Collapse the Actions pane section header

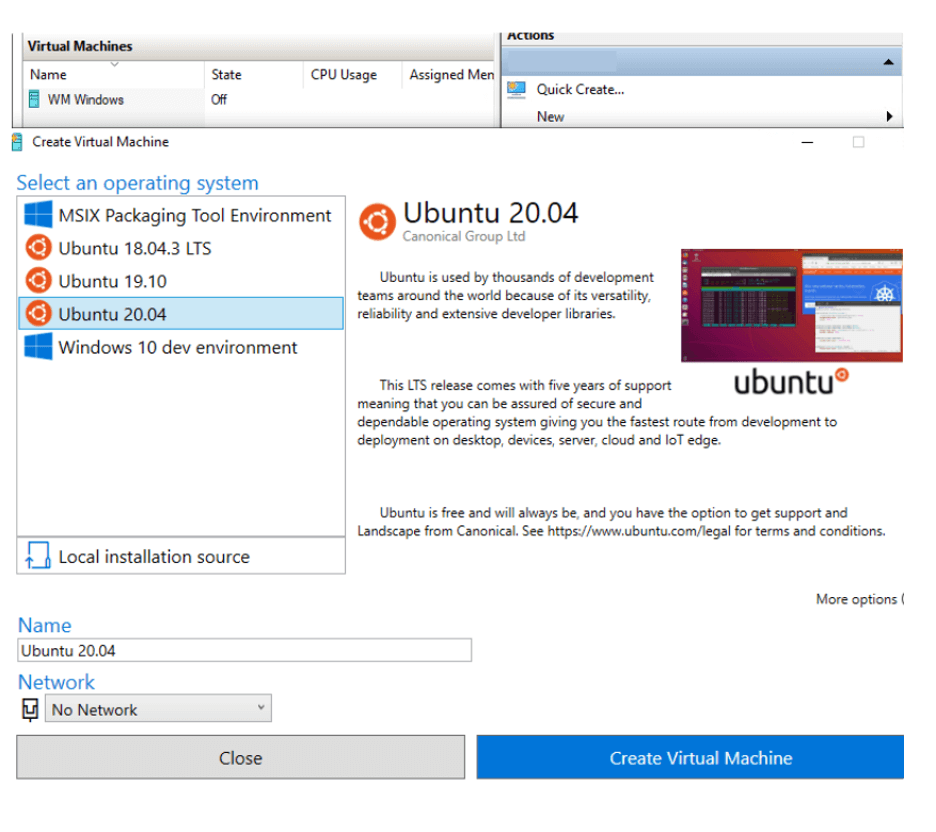[888, 62]
